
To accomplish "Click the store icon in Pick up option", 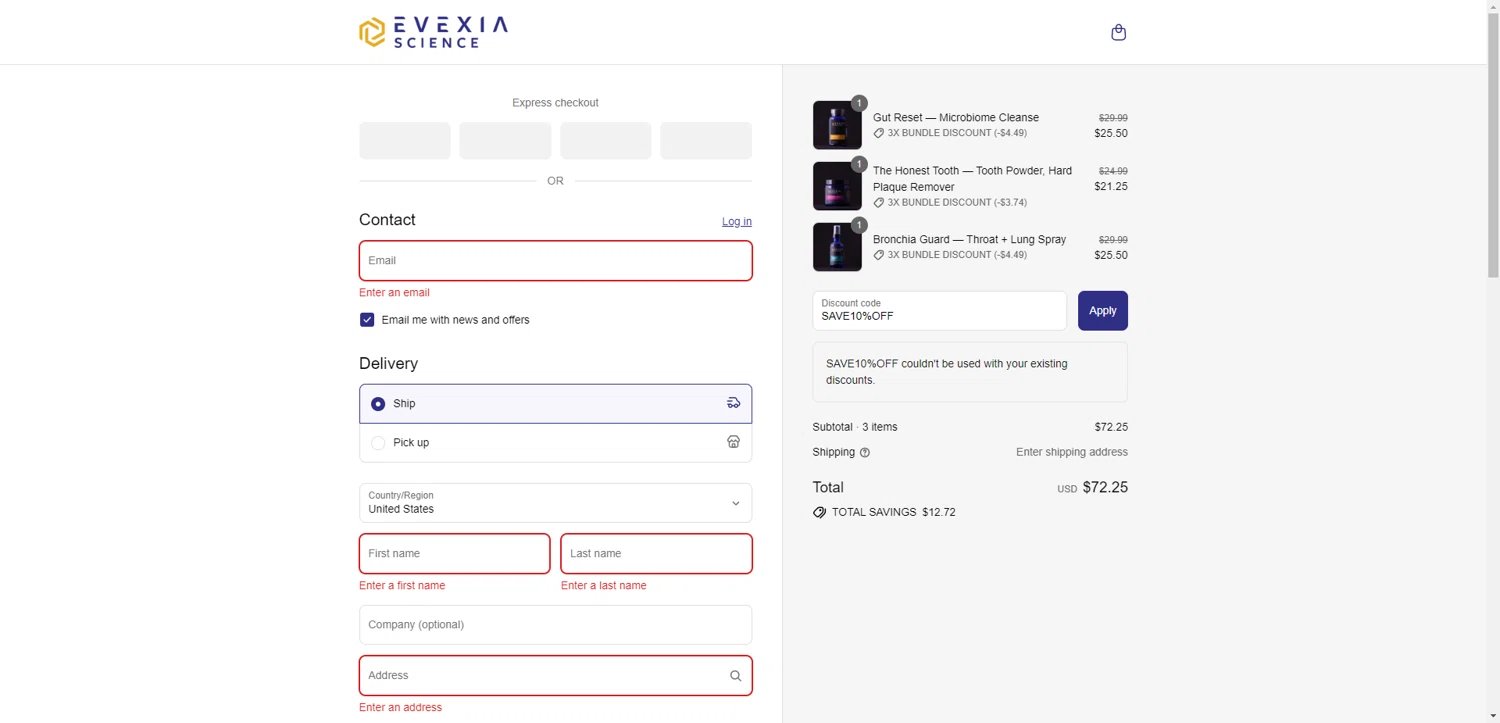I will click(x=733, y=442).
